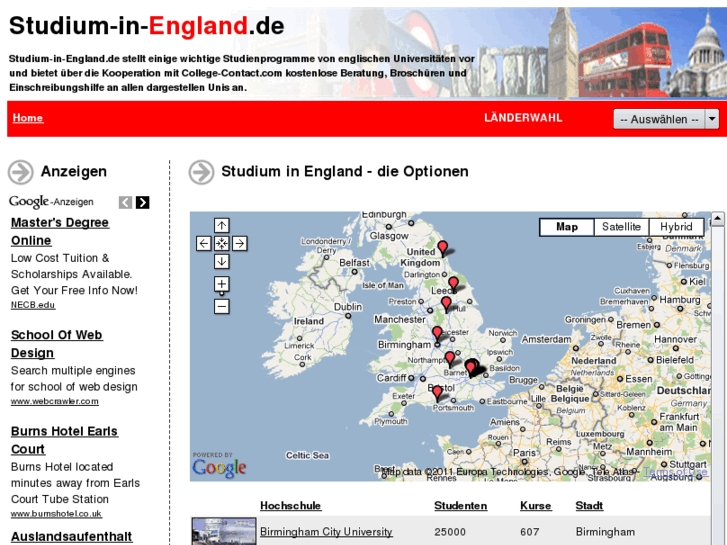
Task: Sort table by Studenten column
Action: click(460, 506)
